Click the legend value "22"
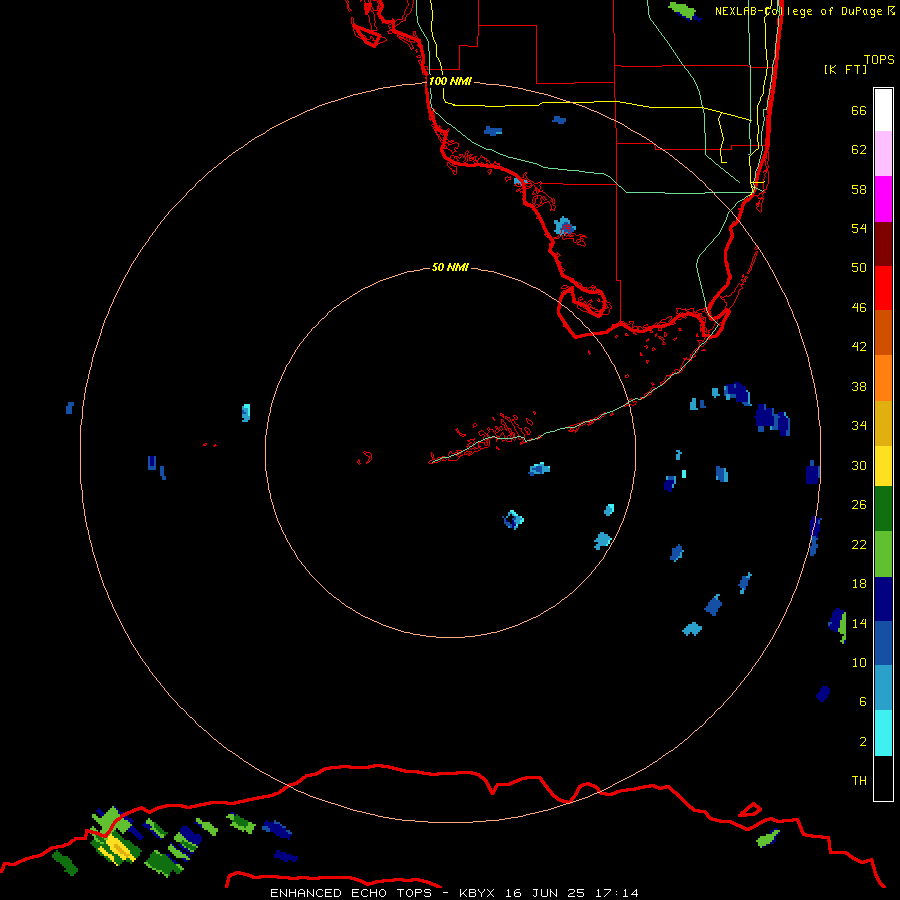The width and height of the screenshot is (900, 900). pos(859,544)
